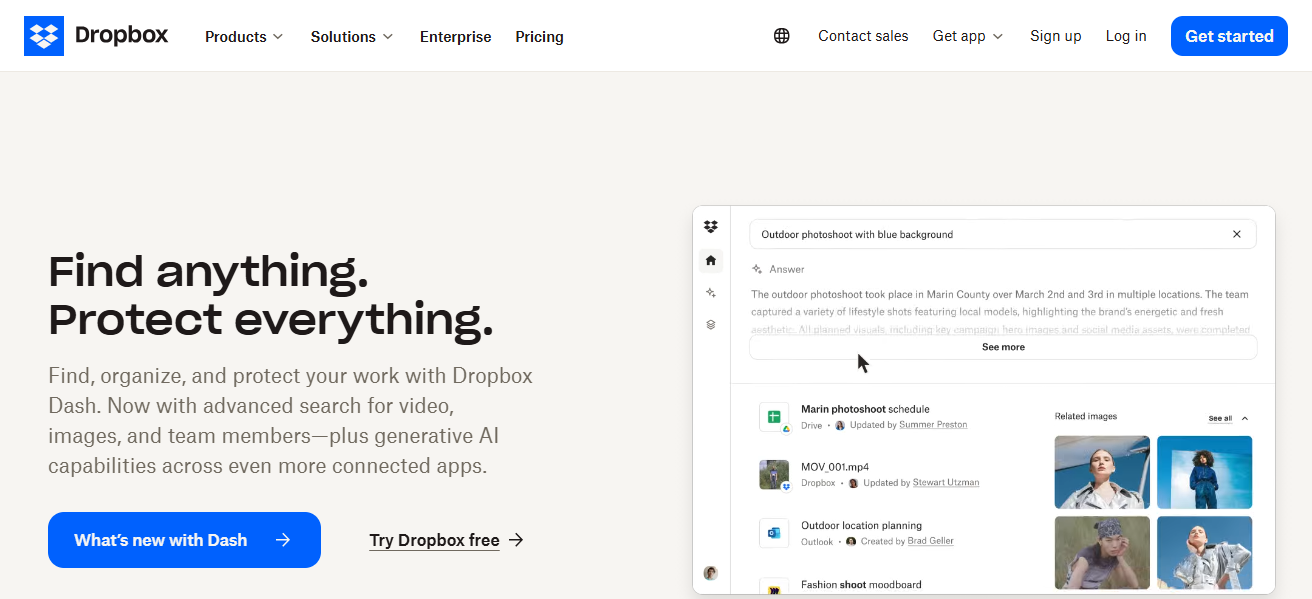The width and height of the screenshot is (1312, 599).
Task: Click the Google Sheets file icon
Action: pos(774,417)
